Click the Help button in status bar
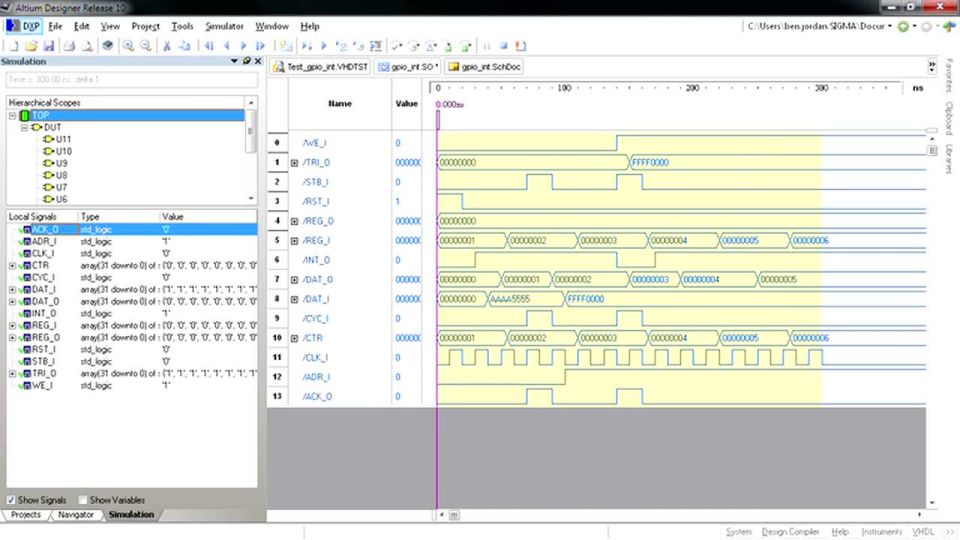 point(840,532)
